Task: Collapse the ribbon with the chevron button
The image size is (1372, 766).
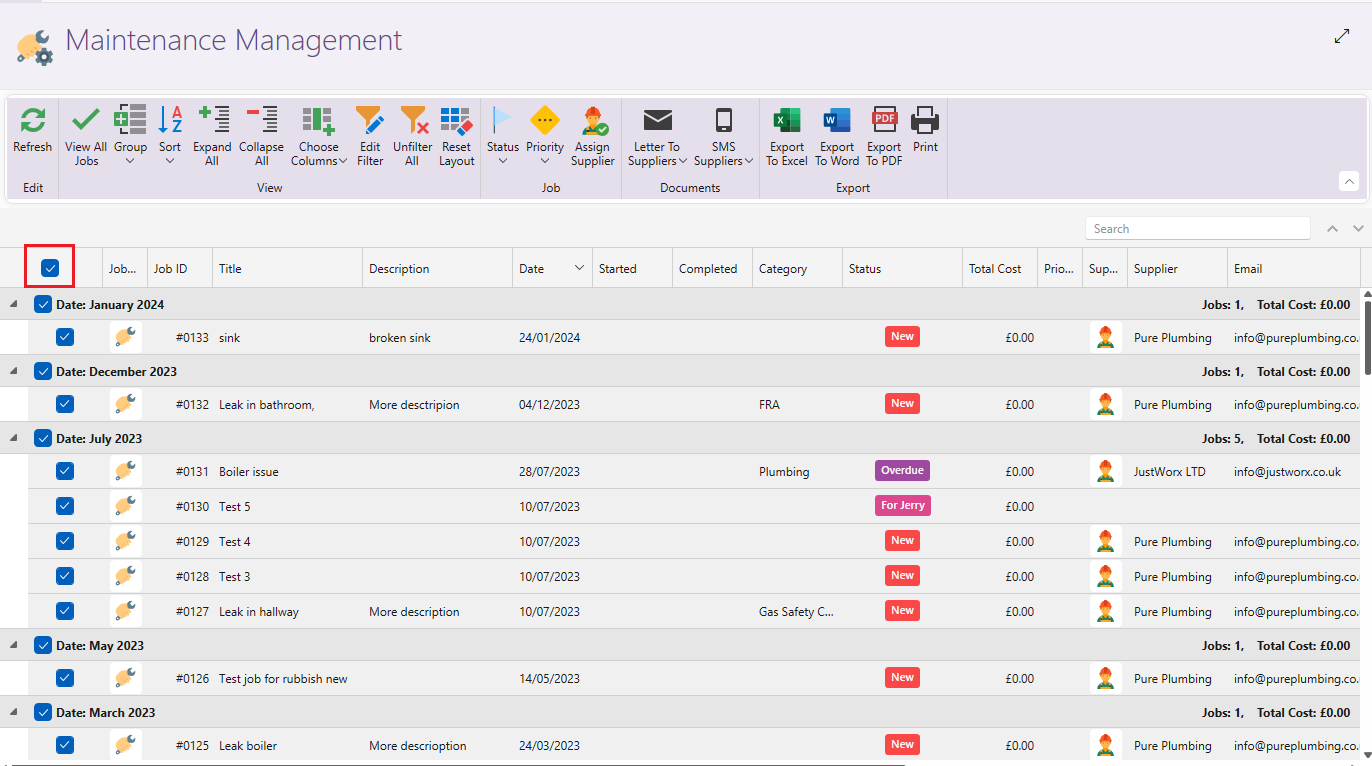Action: pyautogui.click(x=1349, y=181)
